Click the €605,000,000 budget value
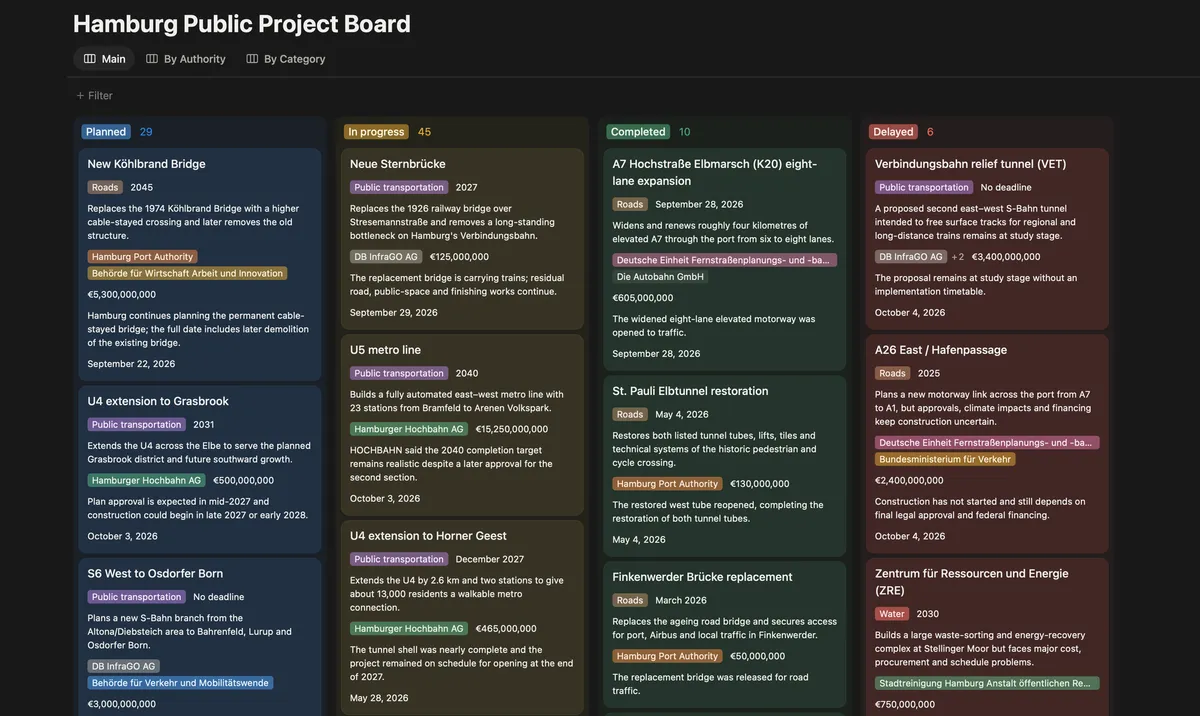 click(643, 298)
